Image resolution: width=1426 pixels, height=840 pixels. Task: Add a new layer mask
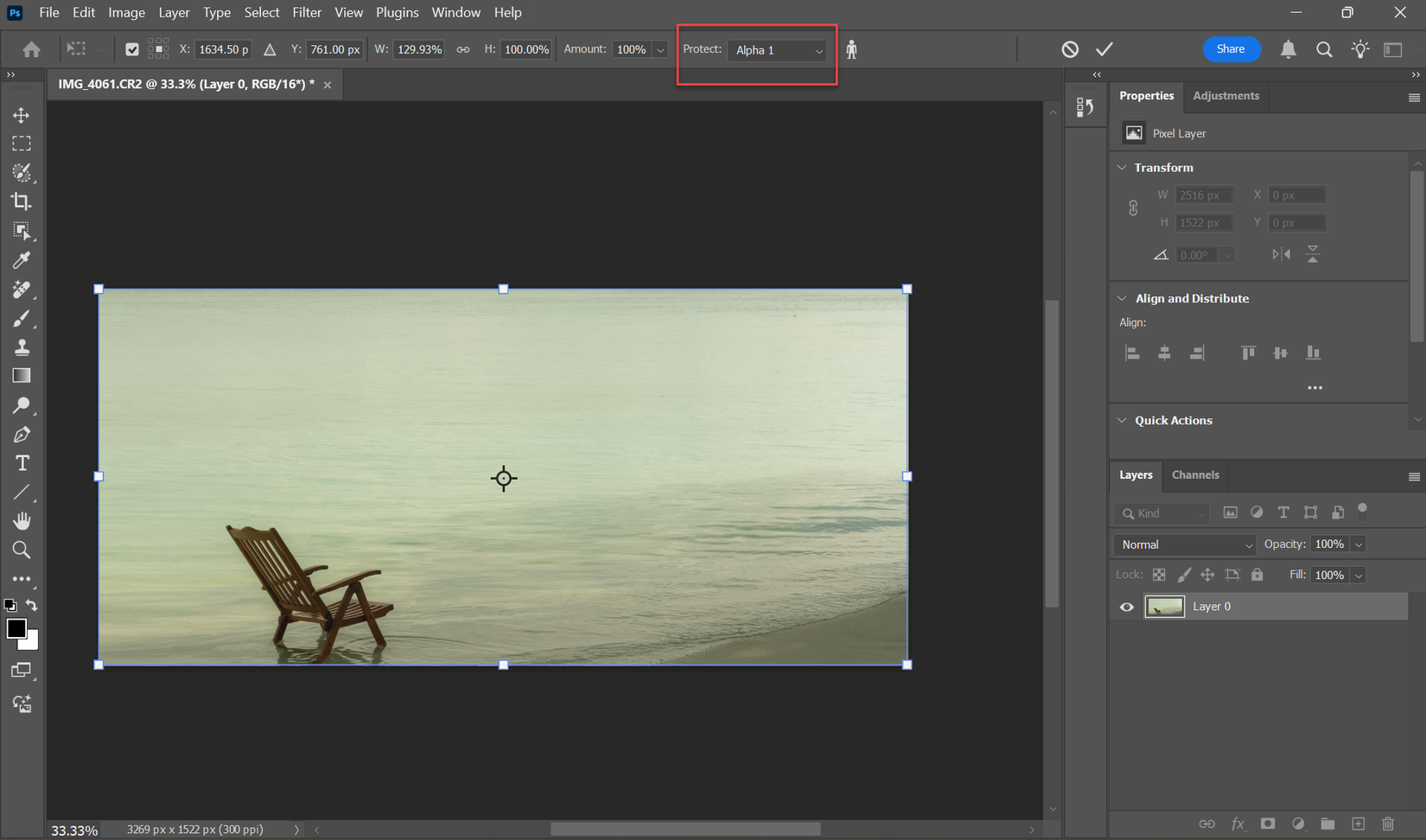[x=1268, y=824]
